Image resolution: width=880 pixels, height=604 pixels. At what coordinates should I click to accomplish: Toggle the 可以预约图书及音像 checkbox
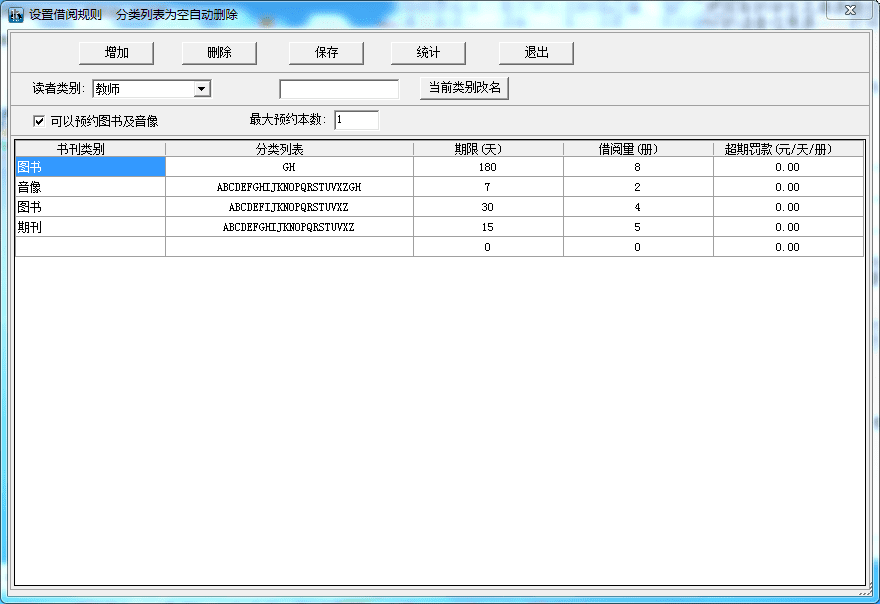coord(39,121)
